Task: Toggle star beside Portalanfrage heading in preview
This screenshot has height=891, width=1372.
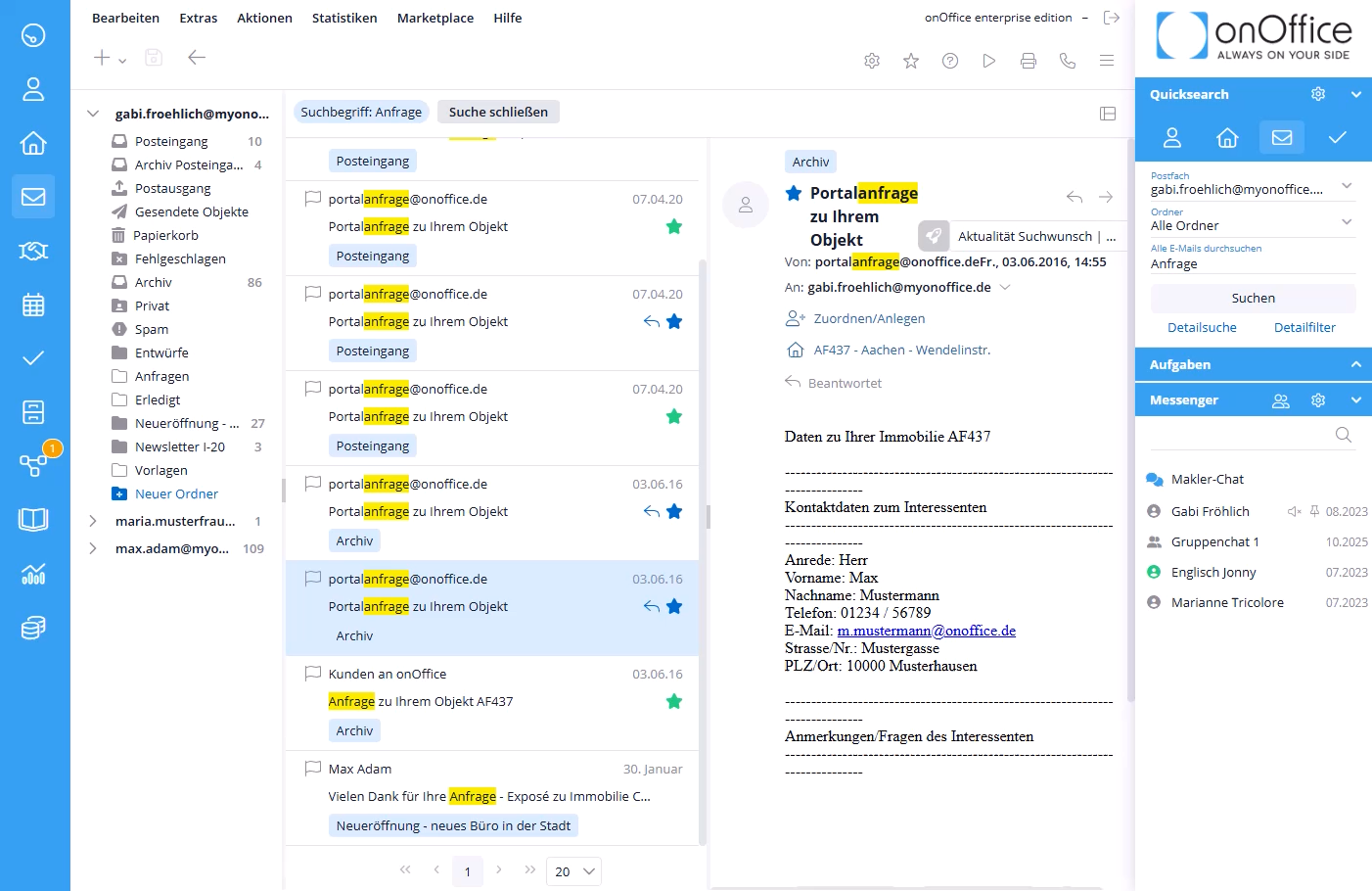Action: pyautogui.click(x=794, y=193)
